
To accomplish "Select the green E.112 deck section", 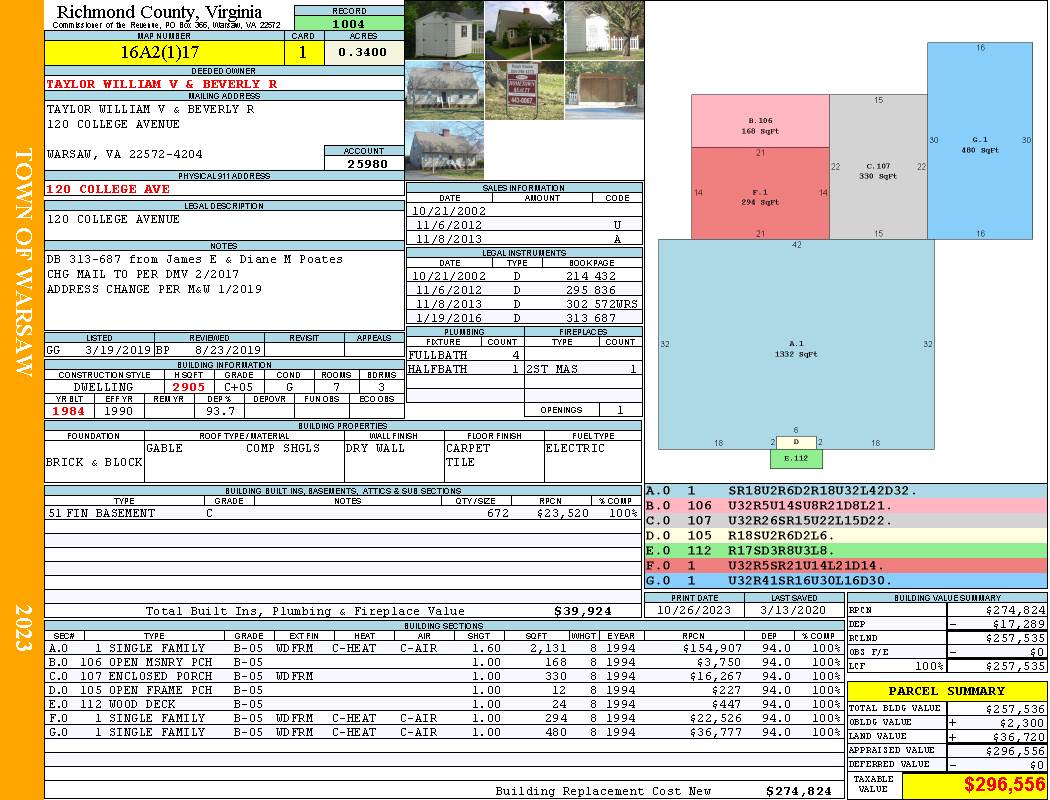I will [796, 459].
